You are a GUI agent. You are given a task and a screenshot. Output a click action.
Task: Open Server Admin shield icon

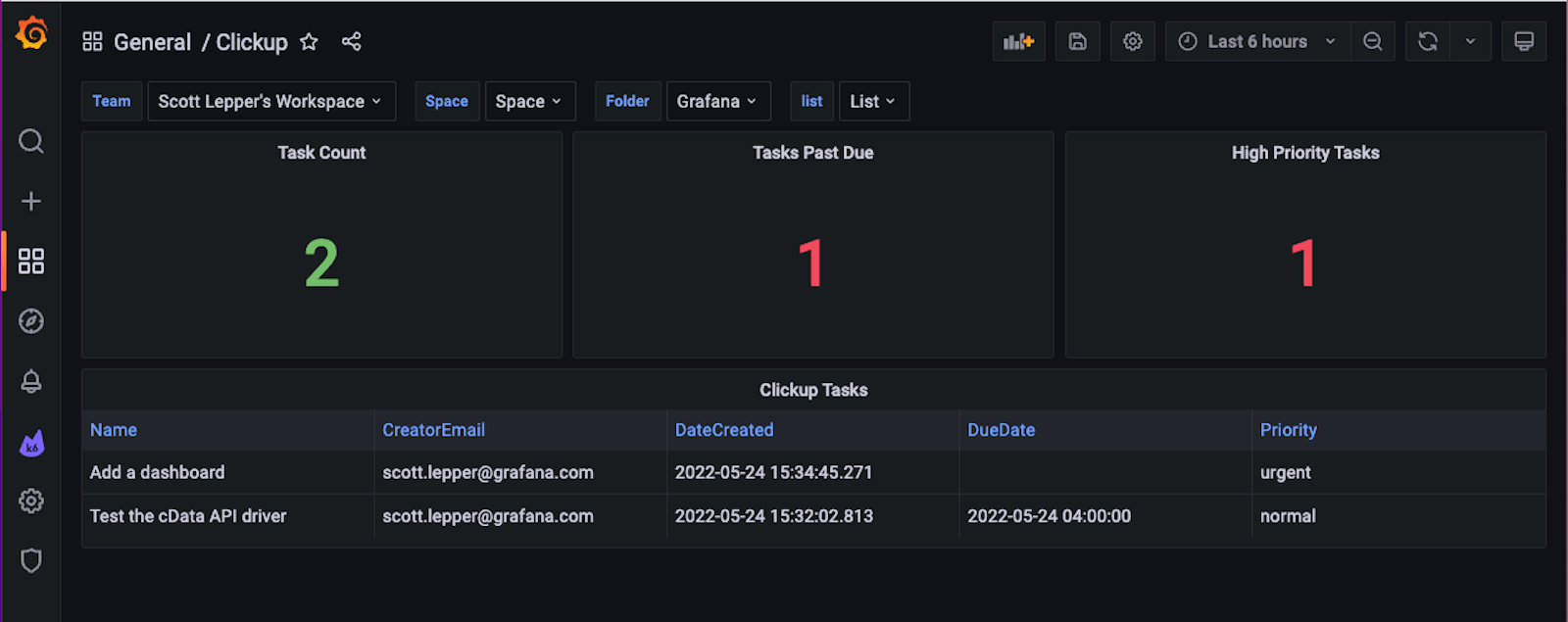(x=31, y=560)
